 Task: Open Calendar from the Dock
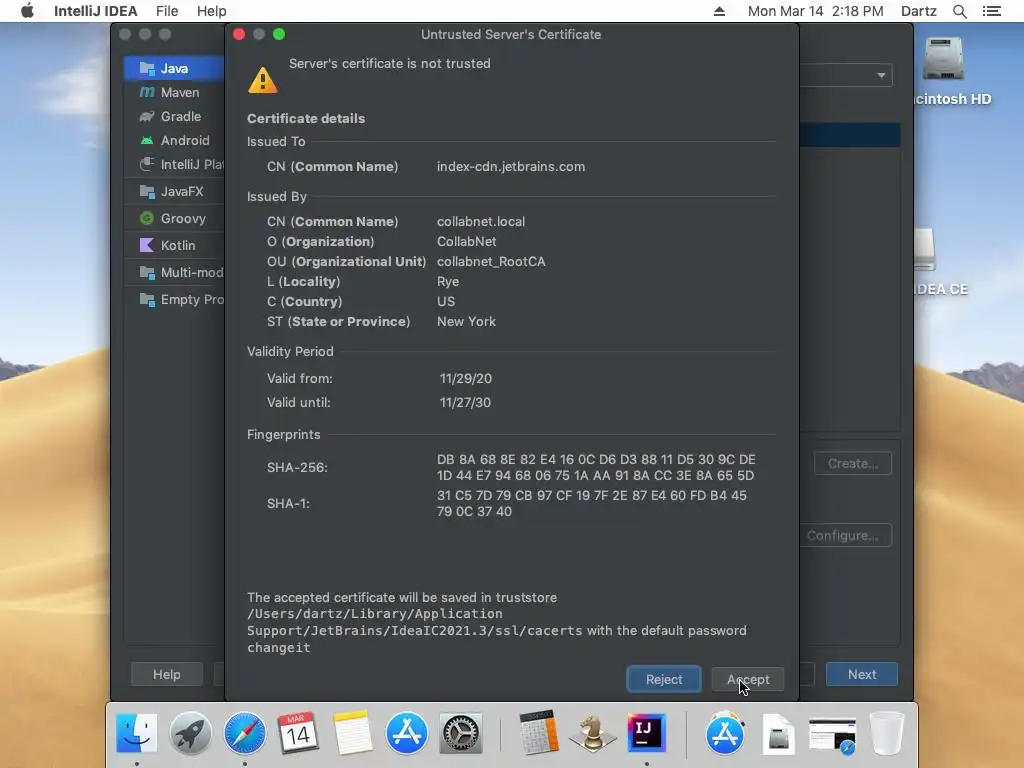point(298,733)
